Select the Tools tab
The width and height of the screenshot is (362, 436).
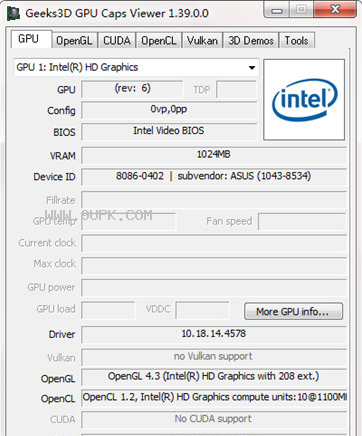[x=296, y=41]
